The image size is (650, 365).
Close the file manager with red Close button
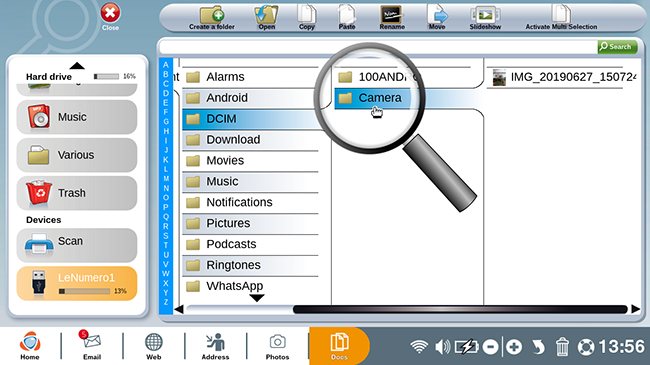point(110,17)
